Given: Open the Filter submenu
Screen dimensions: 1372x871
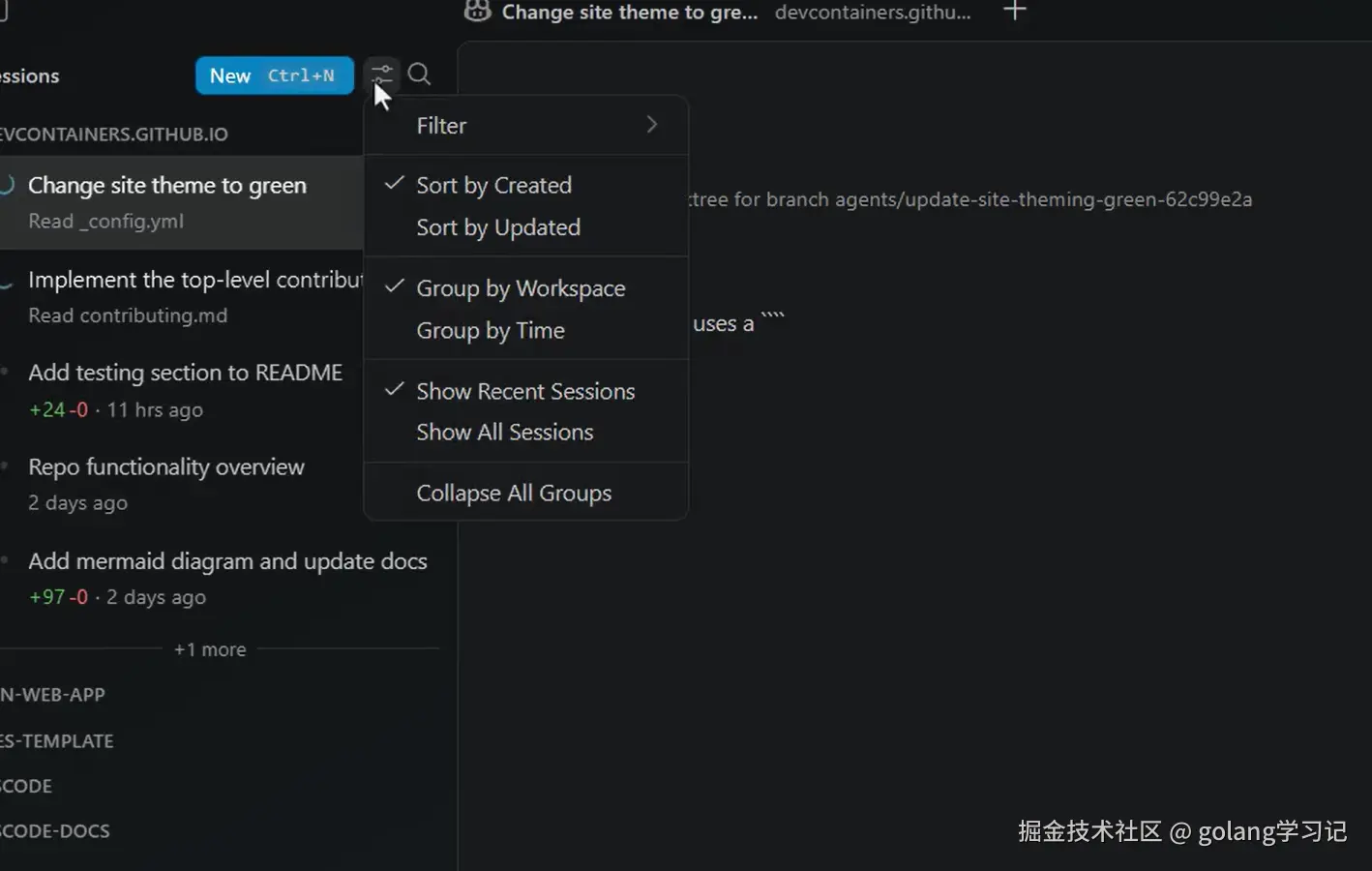Looking at the screenshot, I should (526, 126).
